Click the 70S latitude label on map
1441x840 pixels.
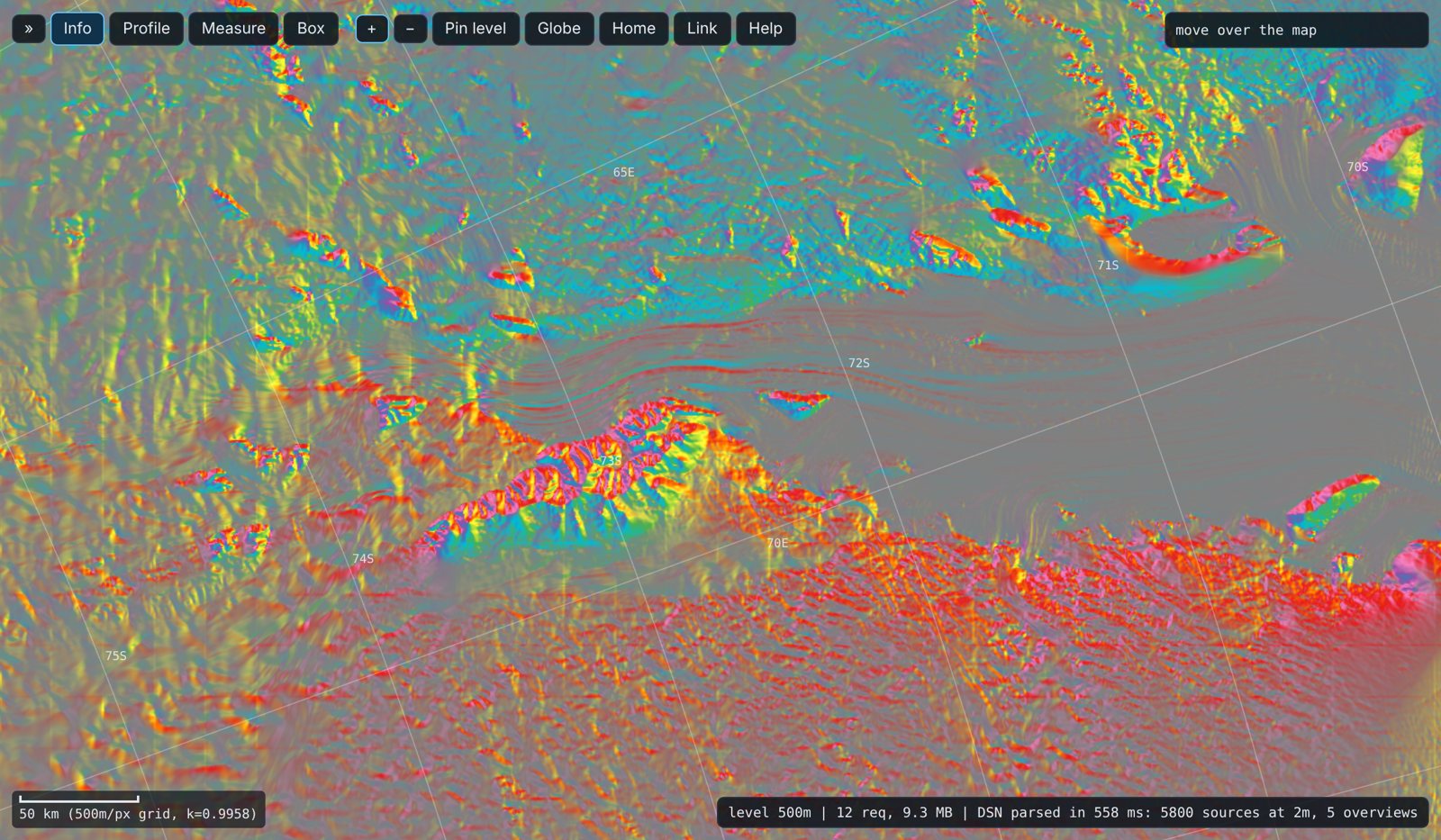[1357, 167]
